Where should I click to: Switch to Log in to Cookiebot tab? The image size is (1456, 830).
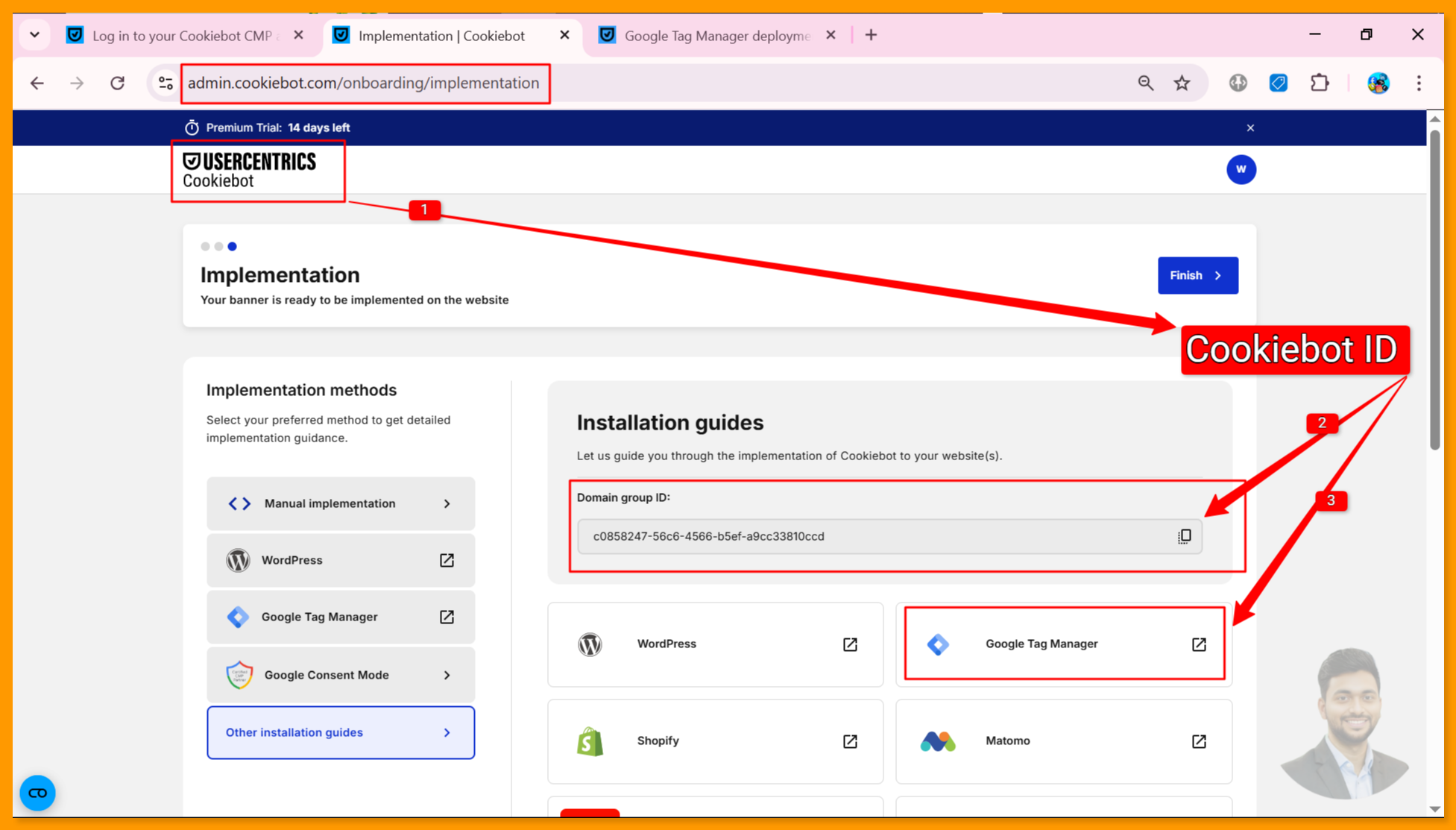coord(182,36)
